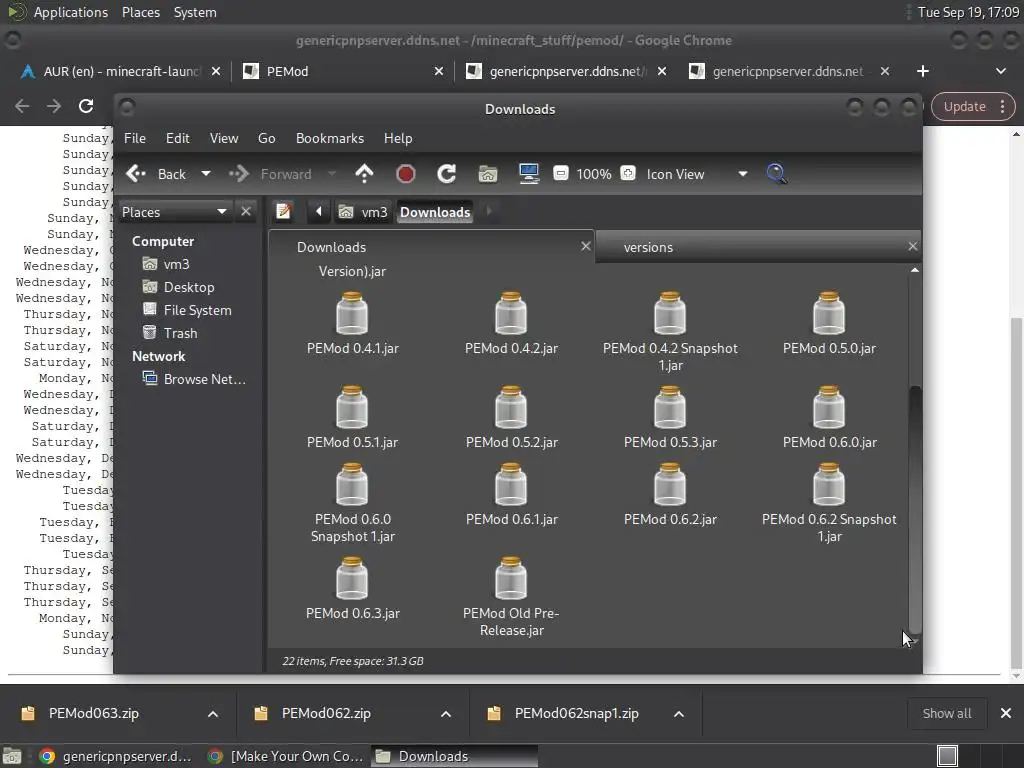Click the magnifier search icon

[x=776, y=174]
